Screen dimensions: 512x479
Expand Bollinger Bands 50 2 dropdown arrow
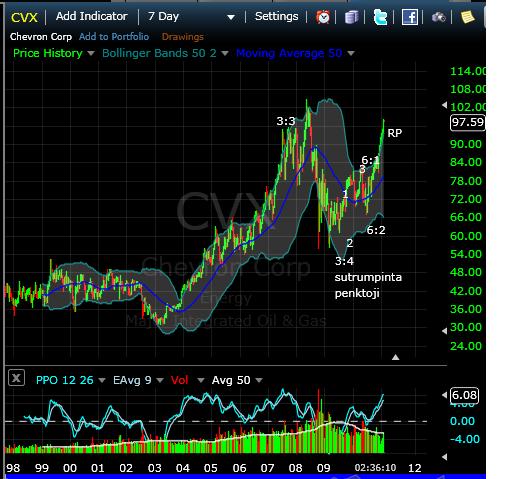[x=225, y=53]
